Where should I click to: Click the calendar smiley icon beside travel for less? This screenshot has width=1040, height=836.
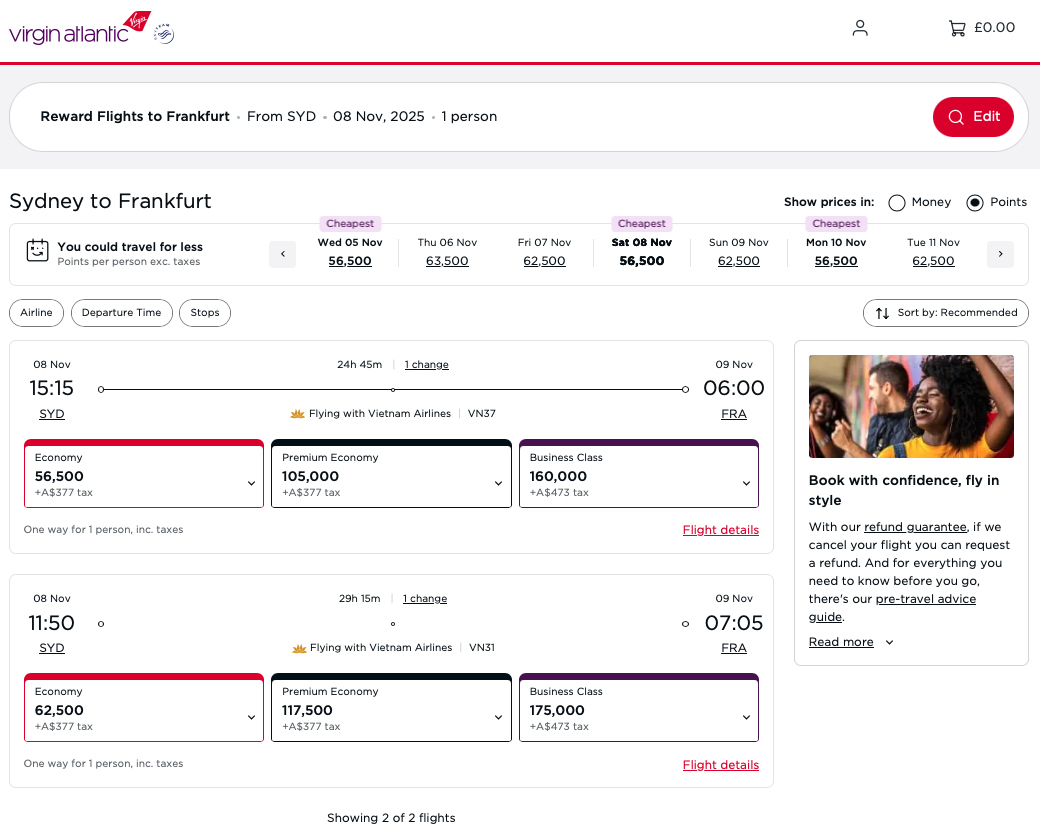(x=37, y=250)
